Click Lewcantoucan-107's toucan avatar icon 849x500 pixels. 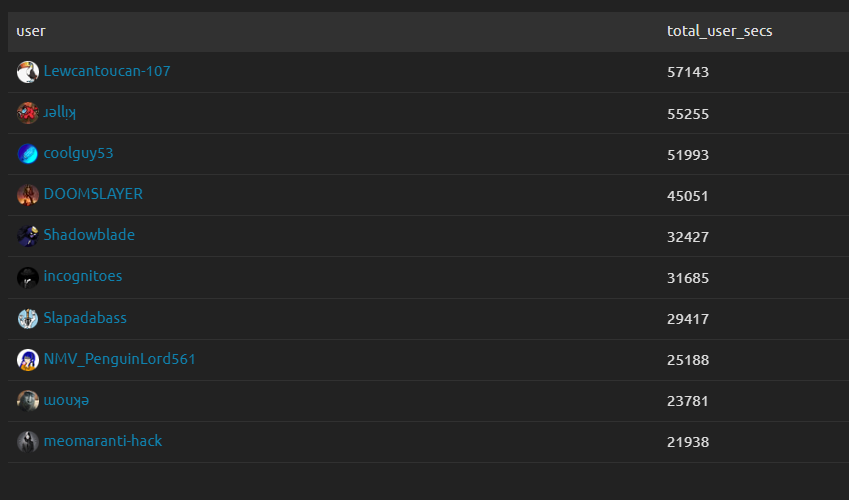pos(28,72)
